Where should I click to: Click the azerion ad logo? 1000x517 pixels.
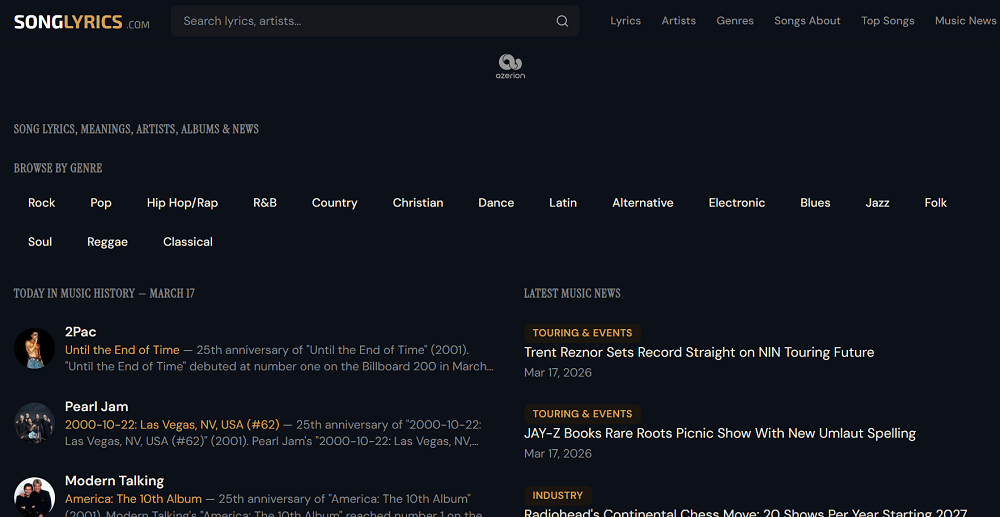[x=510, y=66]
